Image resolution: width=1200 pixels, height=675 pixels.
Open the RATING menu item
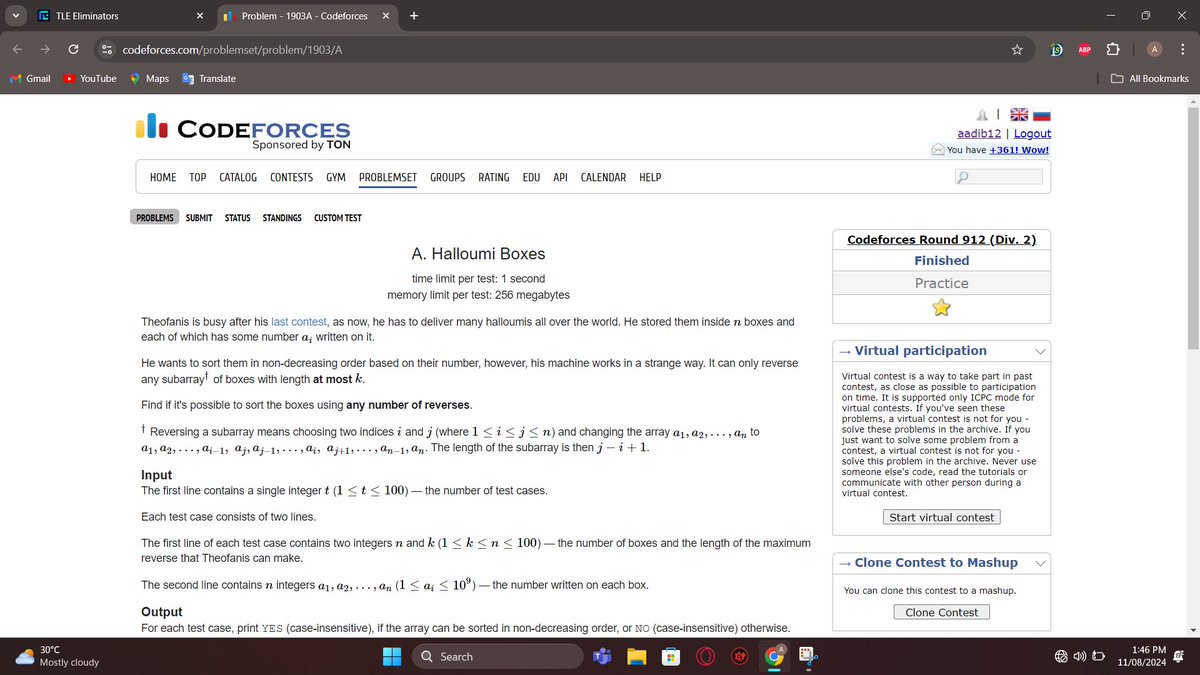pos(493,177)
